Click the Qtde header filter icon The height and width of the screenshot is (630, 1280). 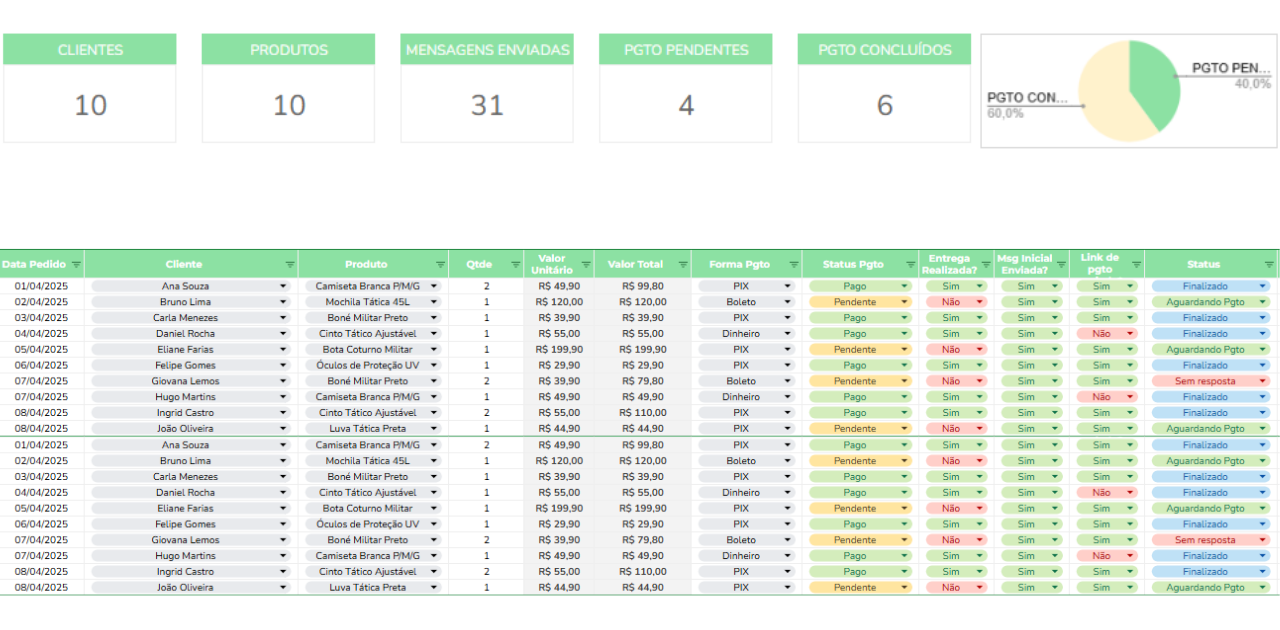pos(516,265)
